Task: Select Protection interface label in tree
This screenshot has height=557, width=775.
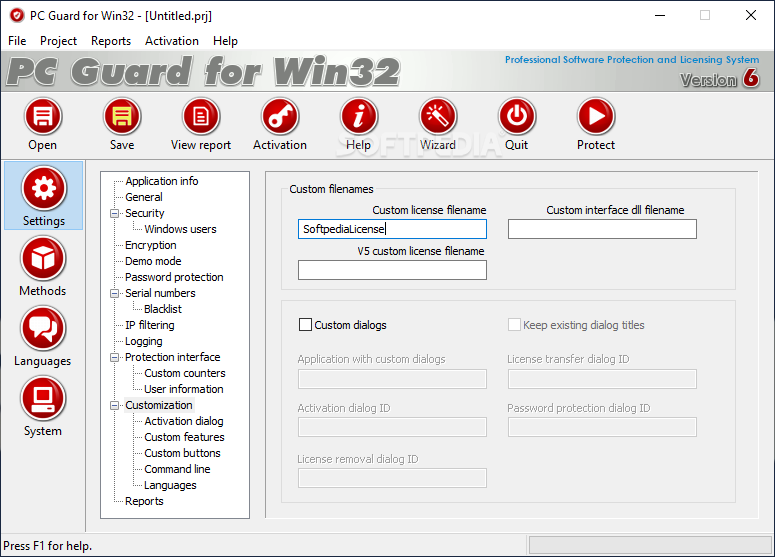Action: [172, 357]
